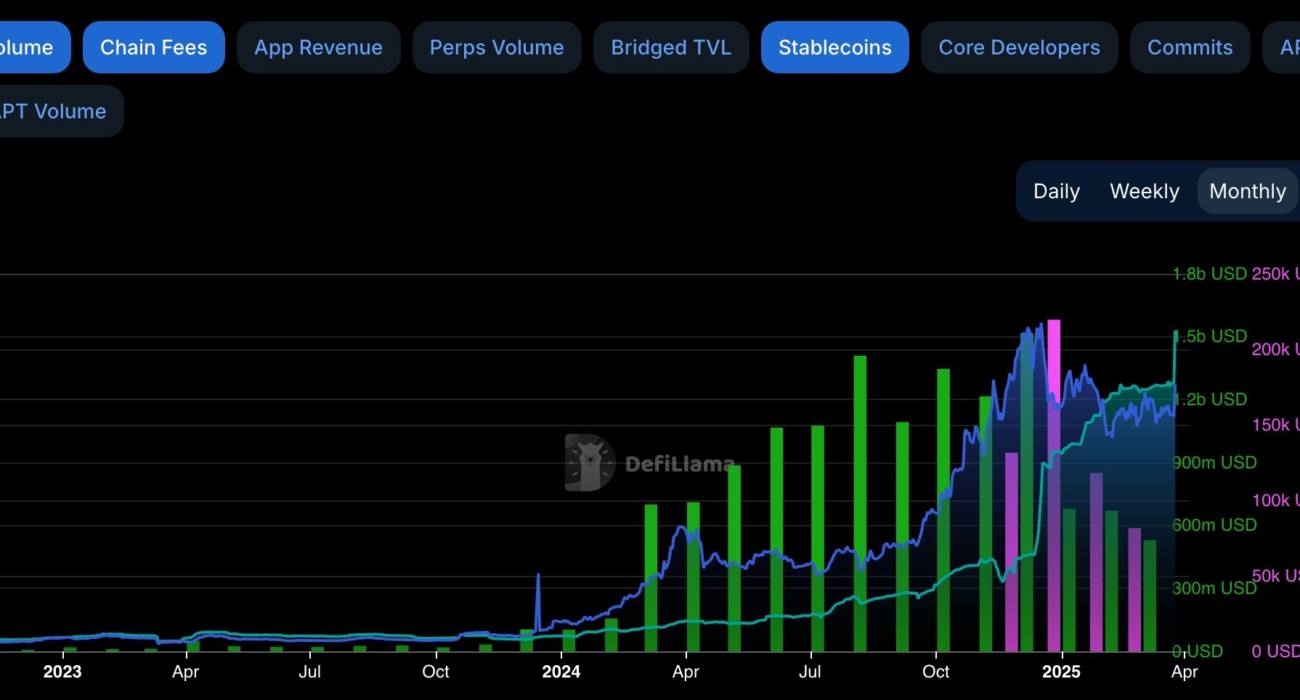Choose the Monthly interval option
Image resolution: width=1300 pixels, height=700 pixels.
[x=1247, y=191]
